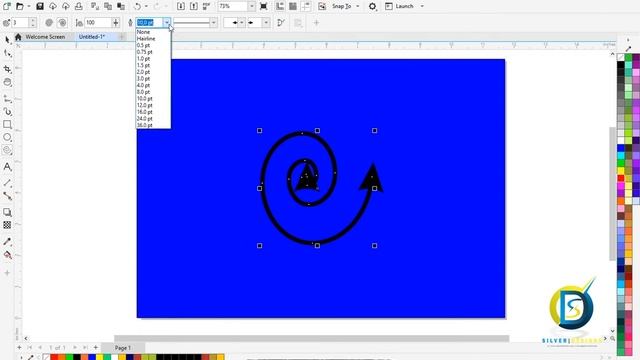Click the Home icon beside Welcome Screen
Viewport: 640px width, 360px height.
pyautogui.click(x=18, y=37)
